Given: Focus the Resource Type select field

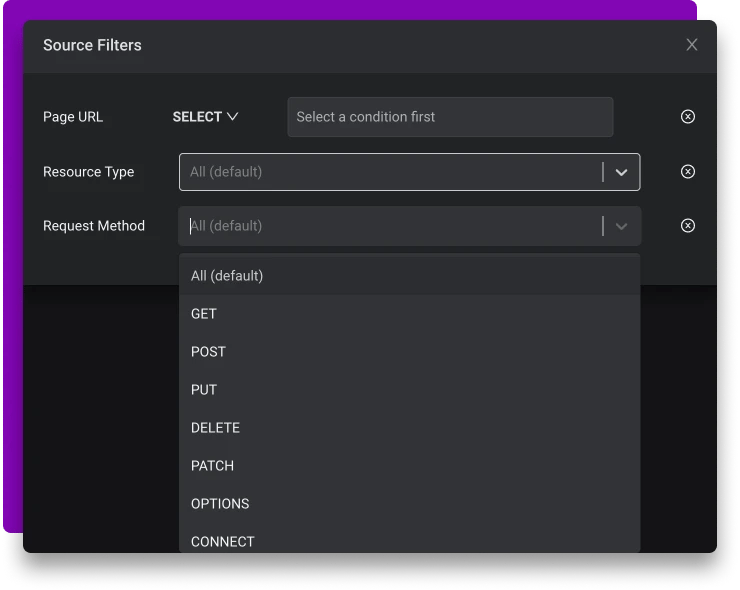Looking at the screenshot, I should 390,172.
